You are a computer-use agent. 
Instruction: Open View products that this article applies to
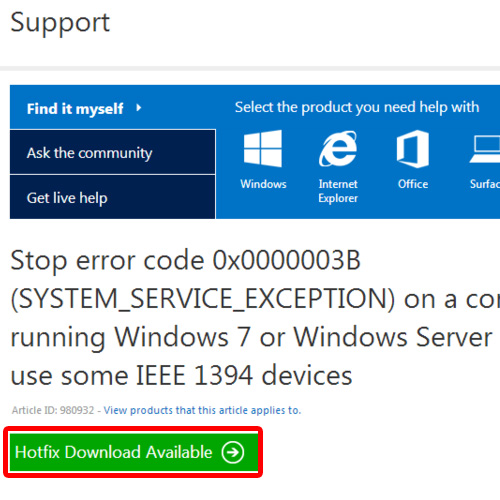tap(202, 410)
